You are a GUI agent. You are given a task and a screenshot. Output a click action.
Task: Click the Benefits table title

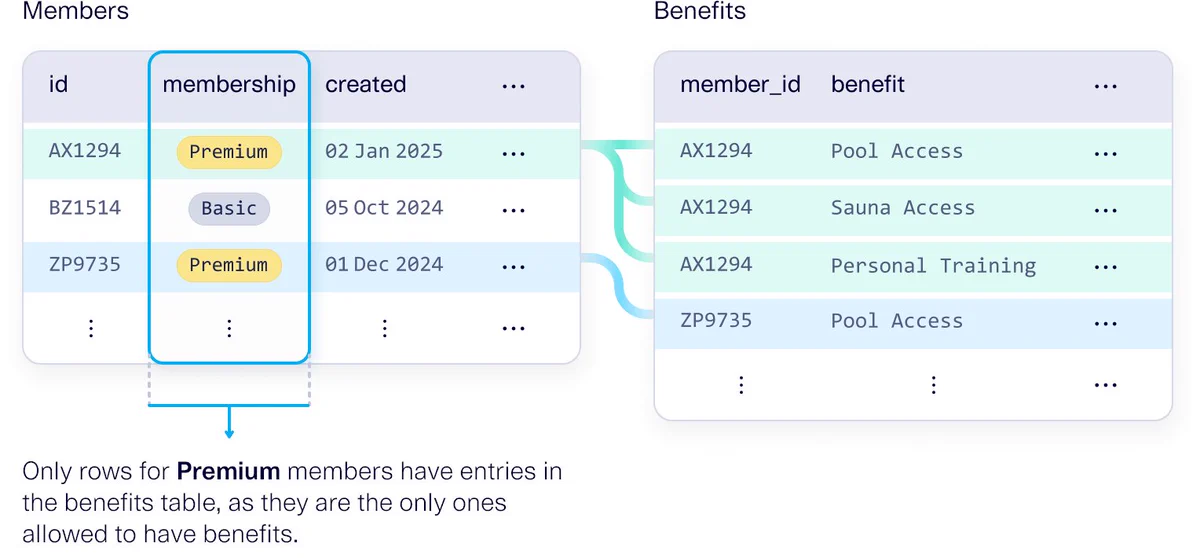pyautogui.click(x=700, y=12)
